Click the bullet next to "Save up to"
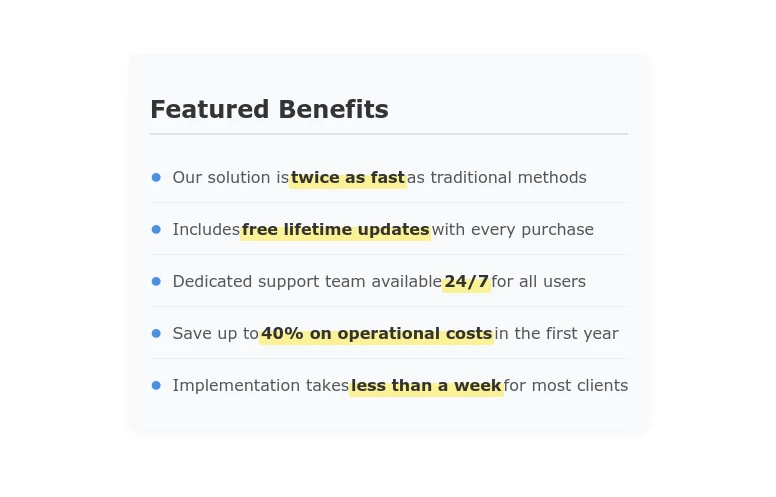776x497 pixels. click(156, 333)
